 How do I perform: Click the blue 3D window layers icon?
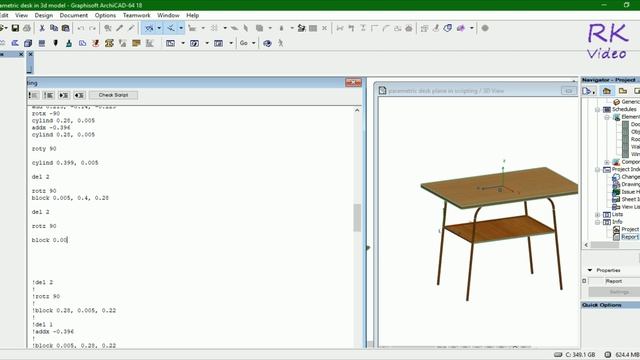tap(448, 28)
